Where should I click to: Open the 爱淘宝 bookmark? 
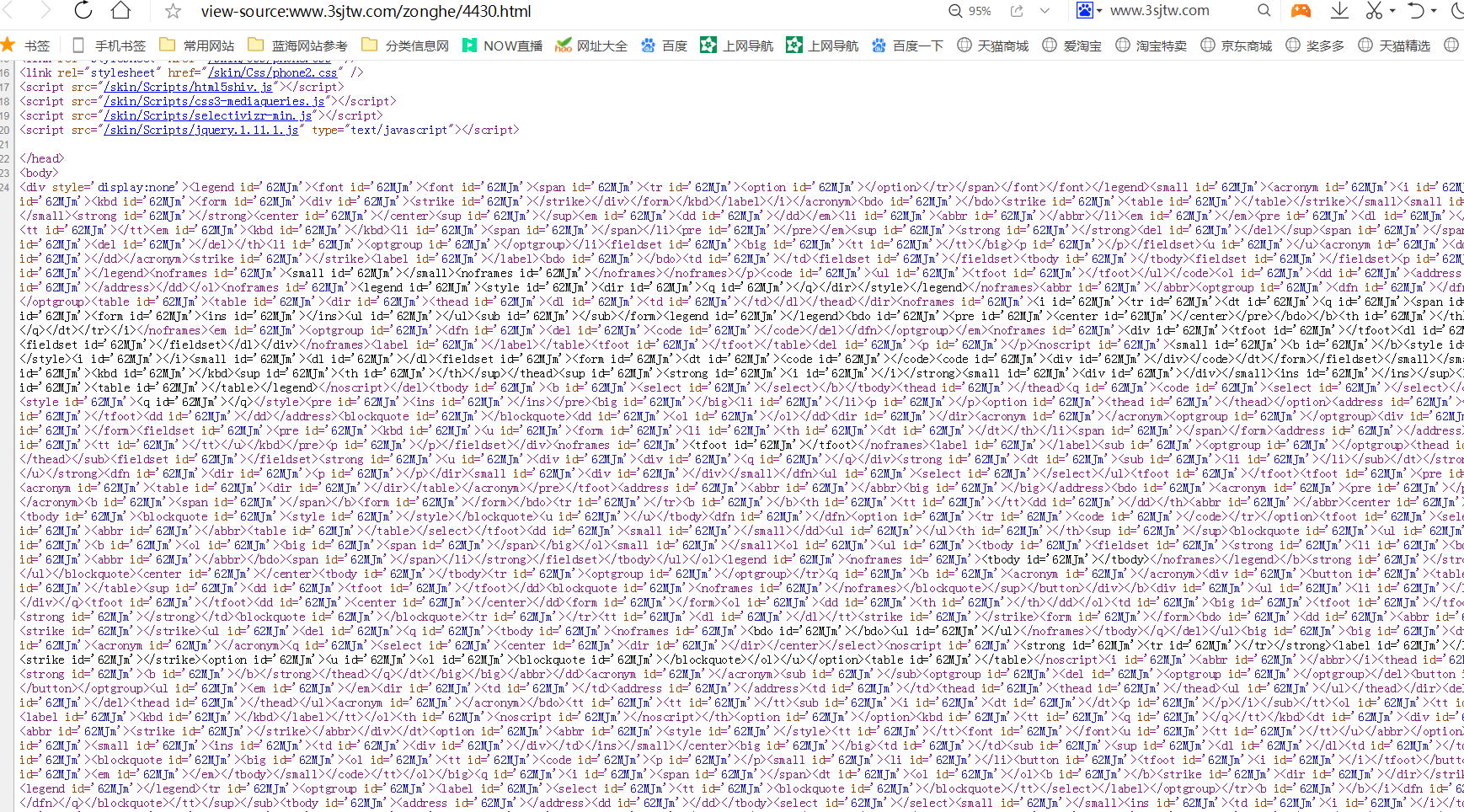point(1071,45)
